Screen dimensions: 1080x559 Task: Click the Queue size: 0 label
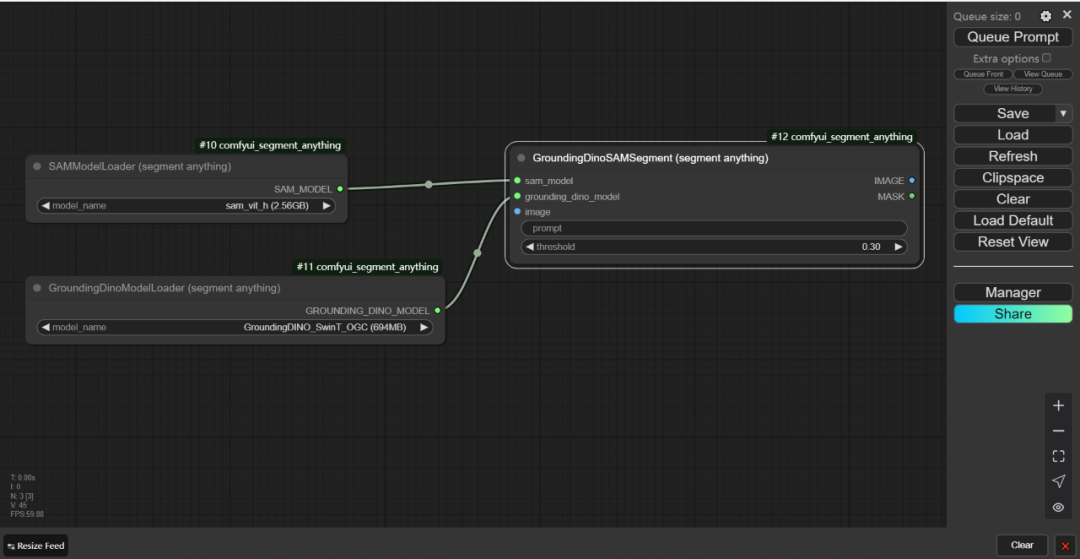click(987, 17)
